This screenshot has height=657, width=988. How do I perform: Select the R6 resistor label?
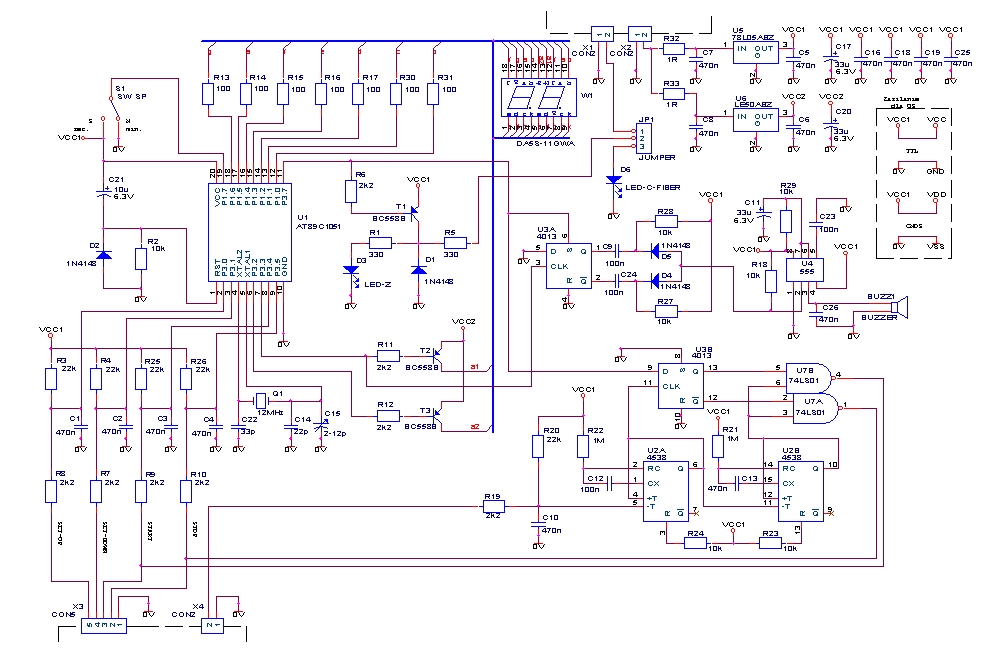pos(360,174)
